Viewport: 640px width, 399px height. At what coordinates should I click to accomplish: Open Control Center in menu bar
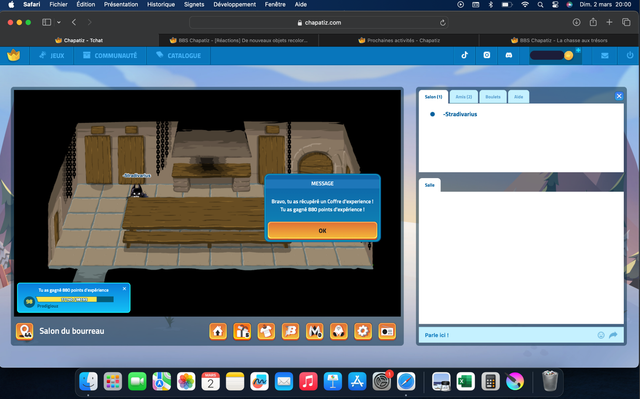tap(555, 4)
